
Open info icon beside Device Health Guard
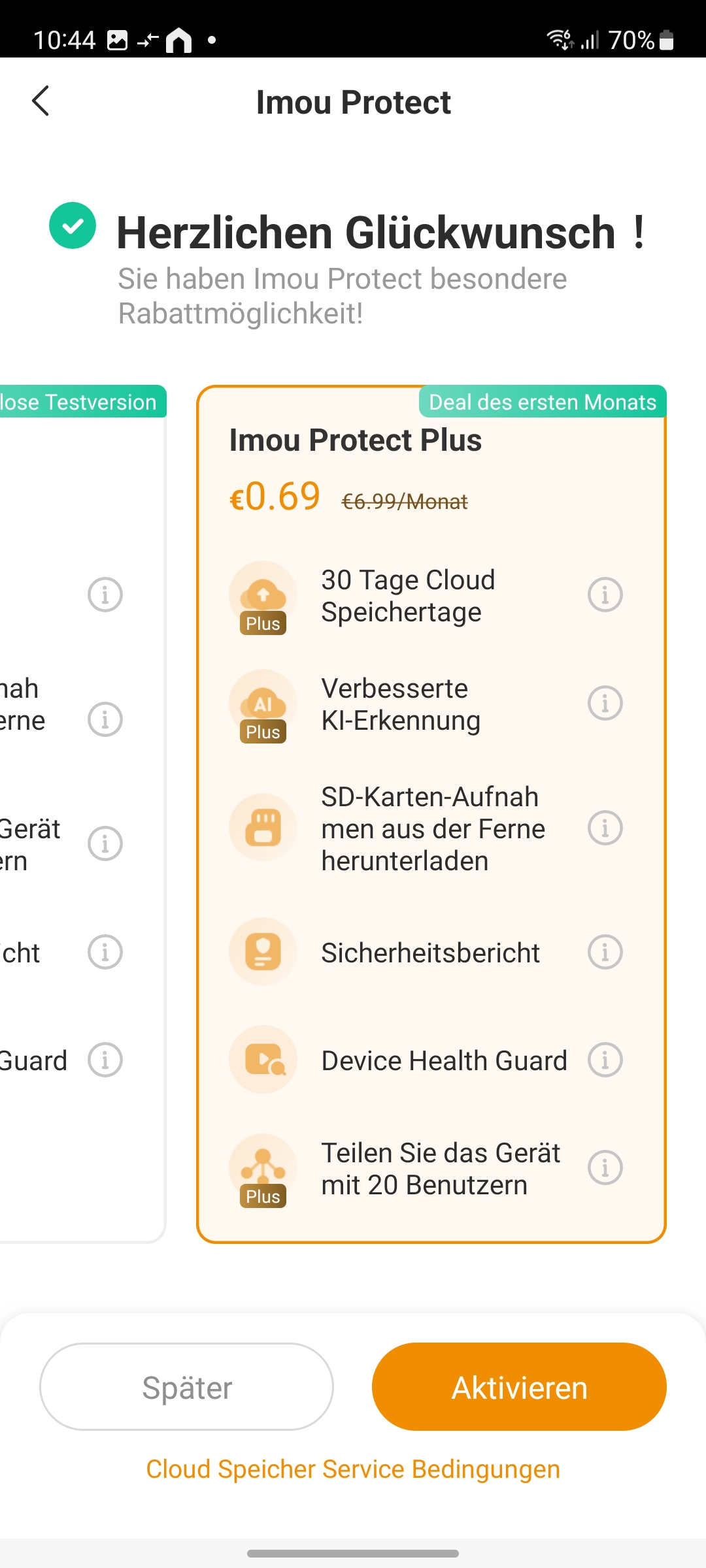pos(605,1060)
